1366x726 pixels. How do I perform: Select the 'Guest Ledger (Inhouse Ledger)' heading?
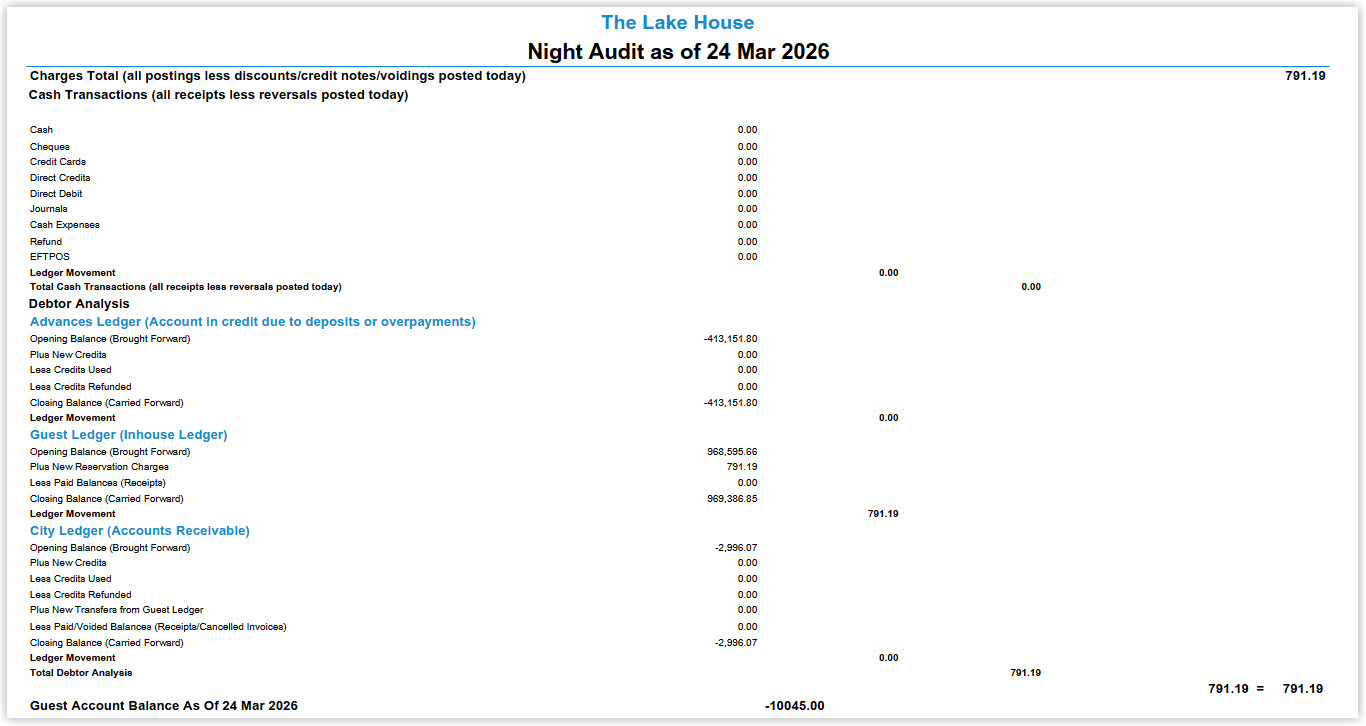[x=129, y=435]
